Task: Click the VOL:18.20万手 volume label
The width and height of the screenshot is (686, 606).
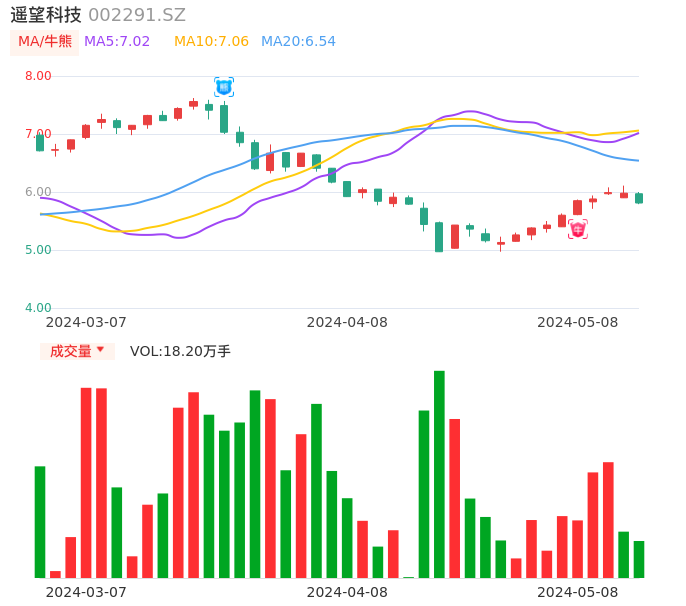Action: coord(180,351)
